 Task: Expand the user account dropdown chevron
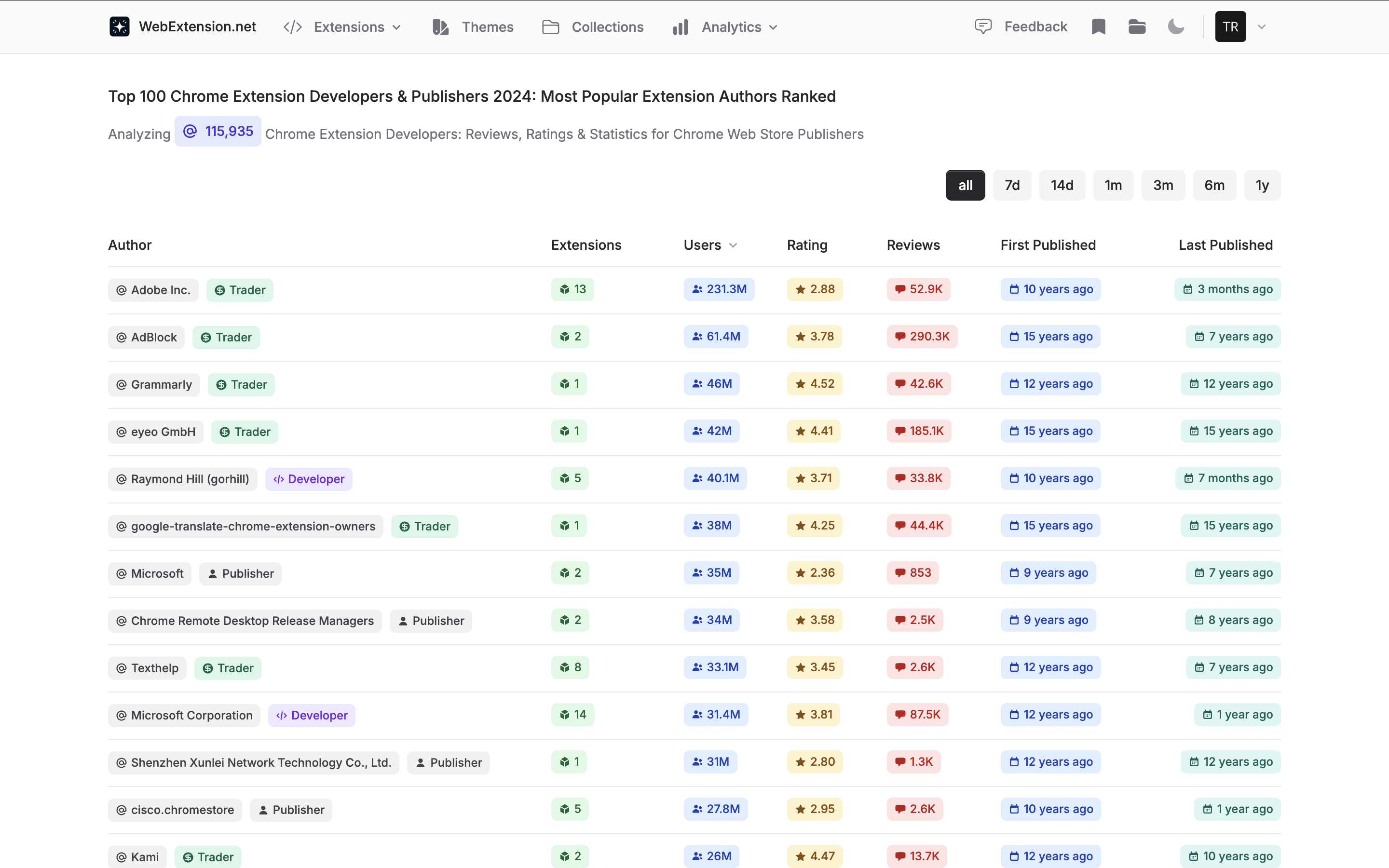1262,27
